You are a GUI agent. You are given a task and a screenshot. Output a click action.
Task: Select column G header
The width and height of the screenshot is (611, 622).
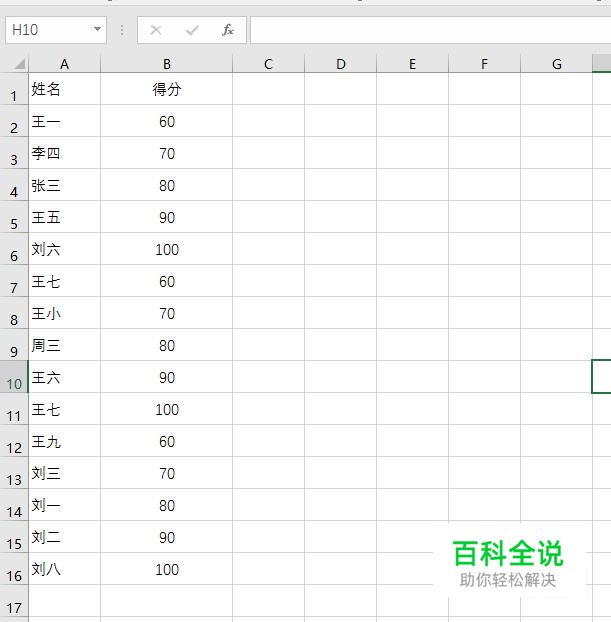557,64
